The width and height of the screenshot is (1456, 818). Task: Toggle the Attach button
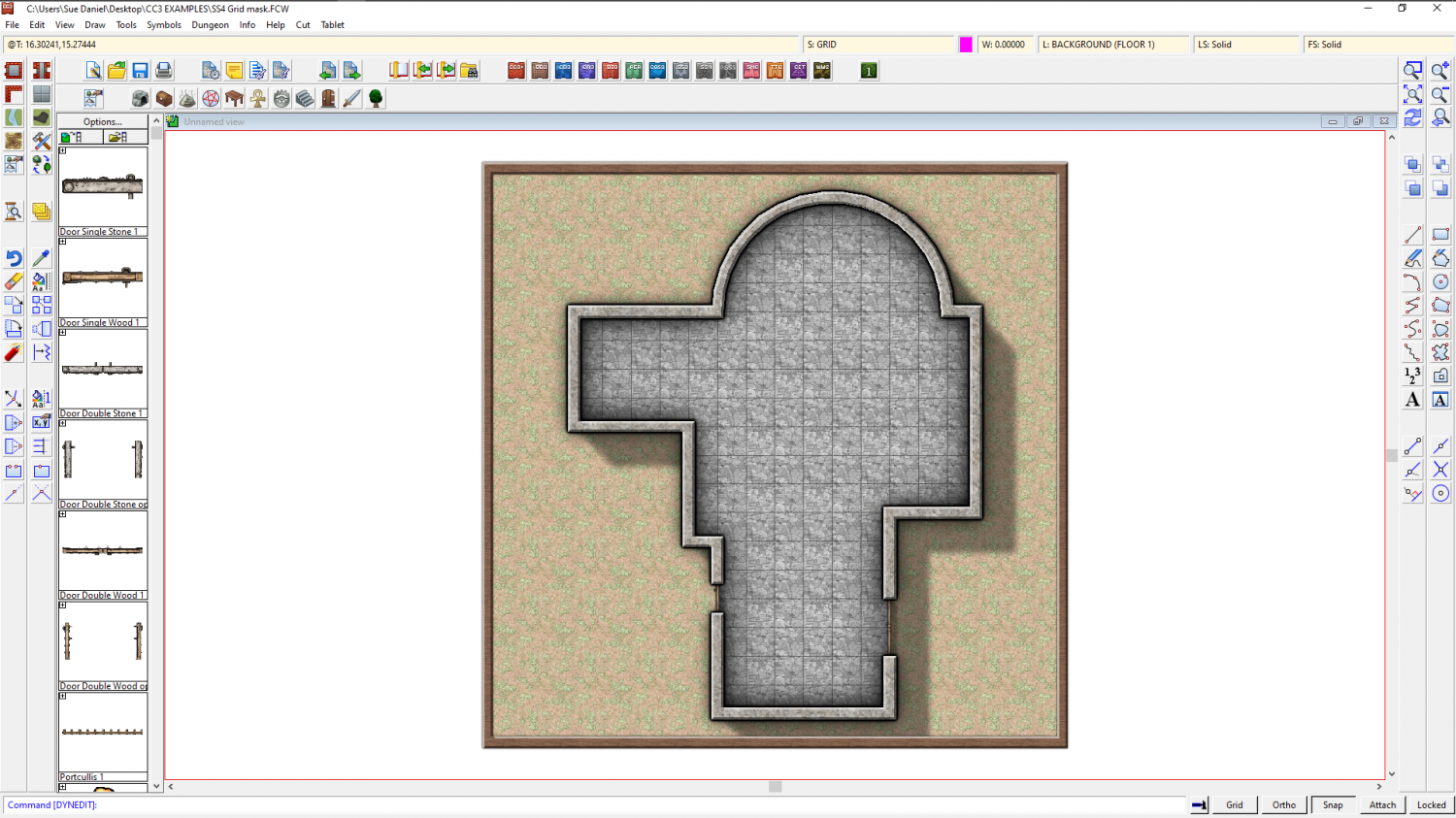[x=1383, y=804]
